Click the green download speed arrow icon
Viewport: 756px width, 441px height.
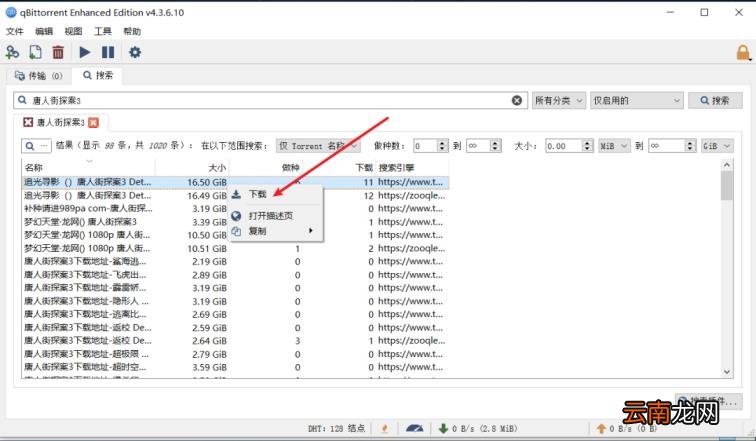[443, 428]
